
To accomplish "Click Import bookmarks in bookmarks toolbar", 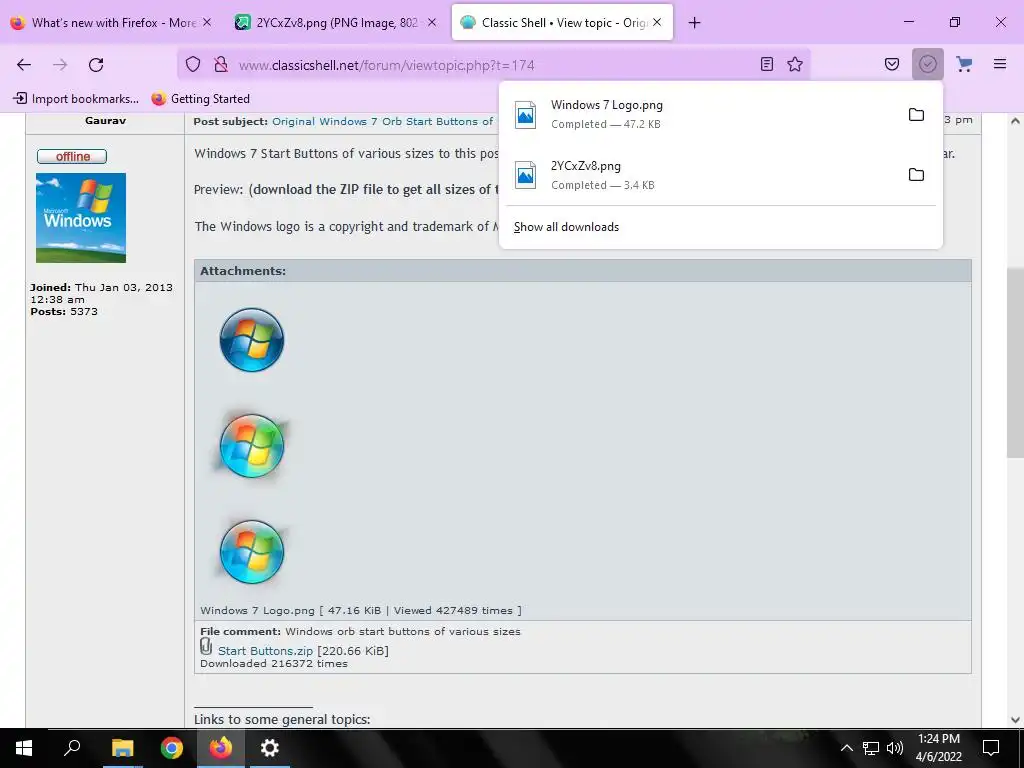I will click(x=76, y=99).
